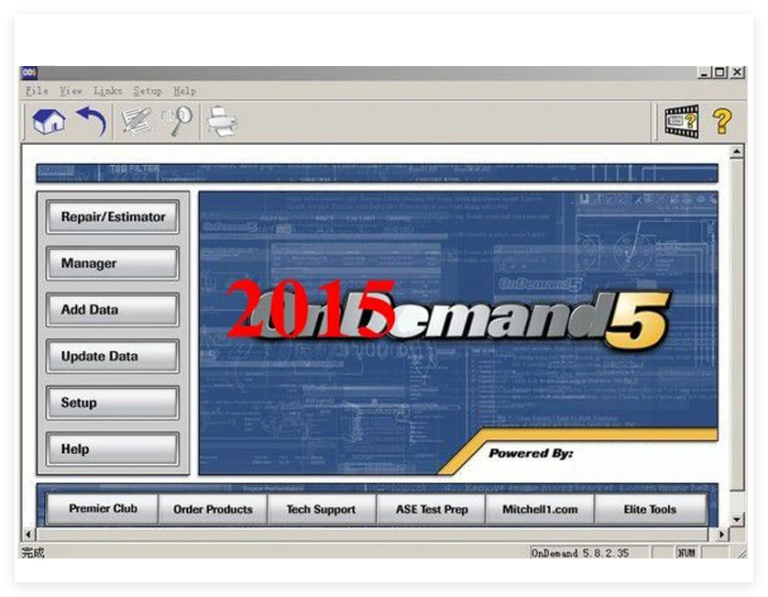
Task: Print using the printer icon
Action: pyautogui.click(x=222, y=121)
